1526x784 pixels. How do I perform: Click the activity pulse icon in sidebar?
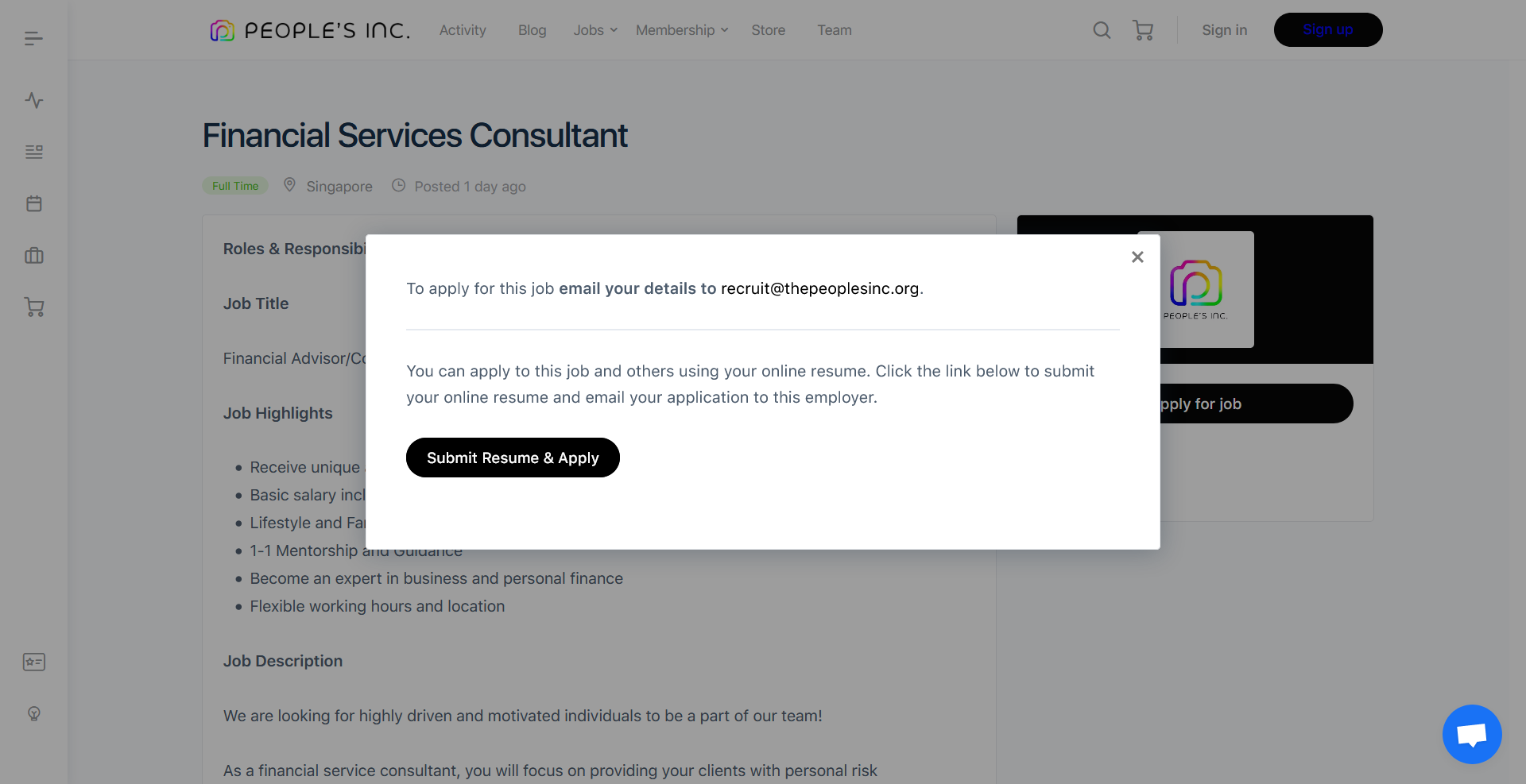point(33,100)
